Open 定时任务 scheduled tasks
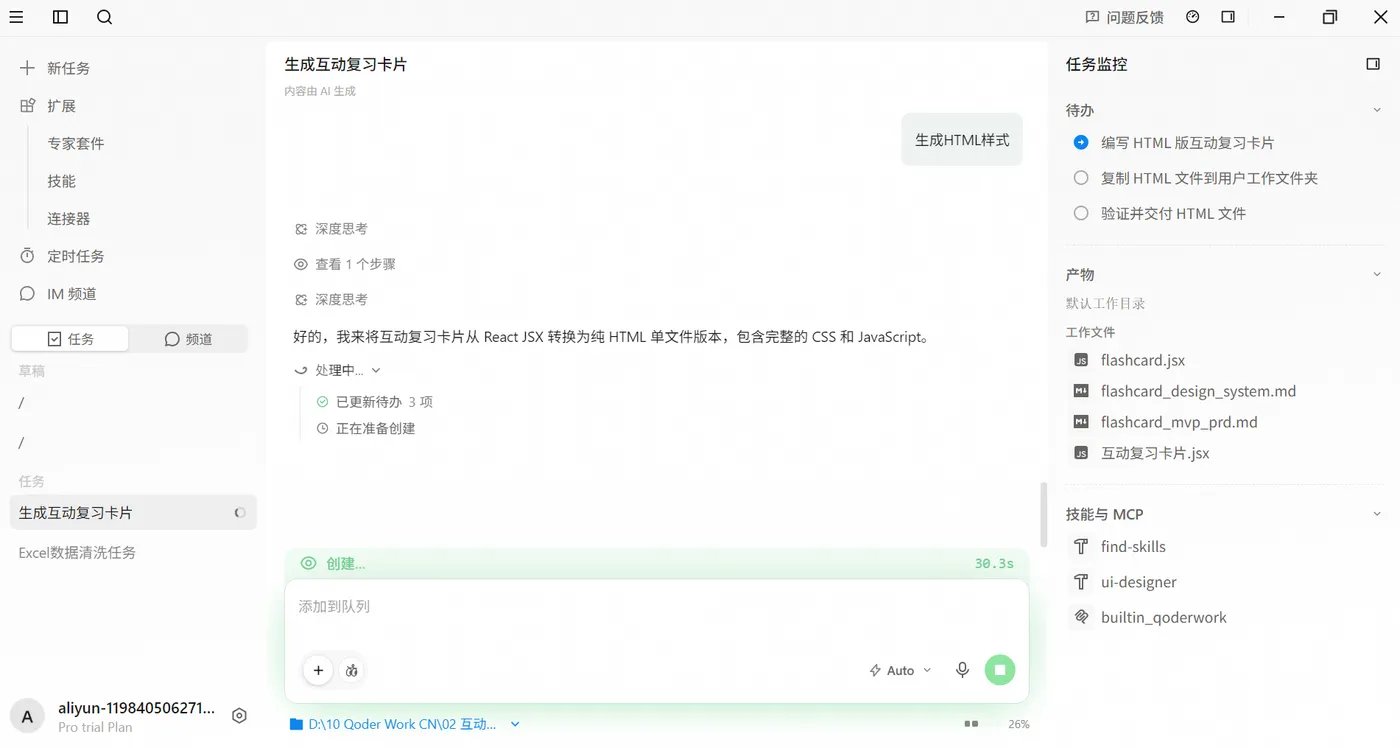The image size is (1400, 748). tap(62, 256)
